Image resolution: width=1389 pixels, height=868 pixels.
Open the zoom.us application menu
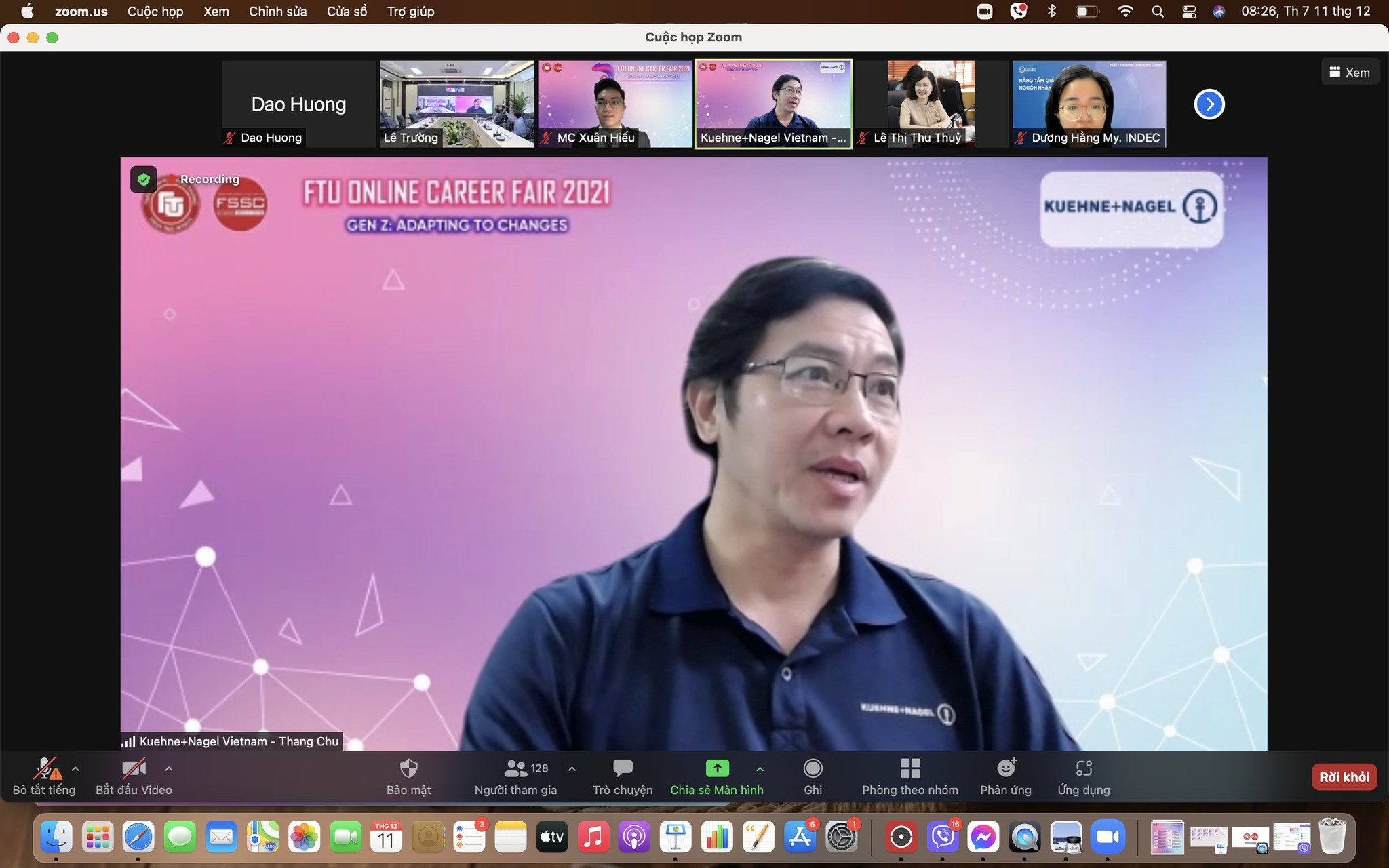click(x=81, y=12)
